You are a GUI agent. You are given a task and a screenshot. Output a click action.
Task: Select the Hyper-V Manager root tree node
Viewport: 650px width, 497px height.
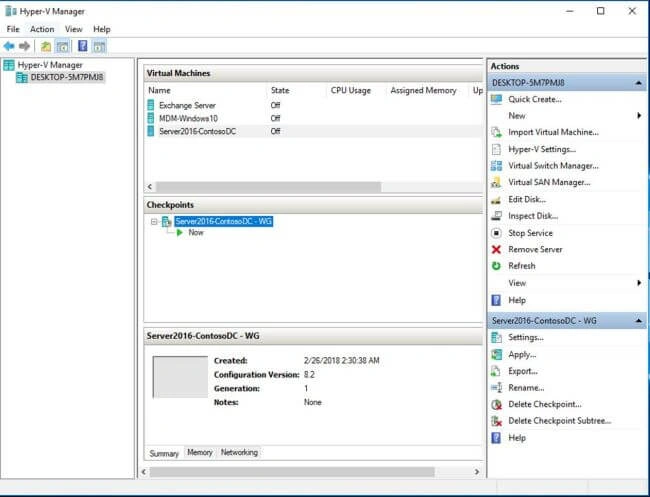coord(50,65)
